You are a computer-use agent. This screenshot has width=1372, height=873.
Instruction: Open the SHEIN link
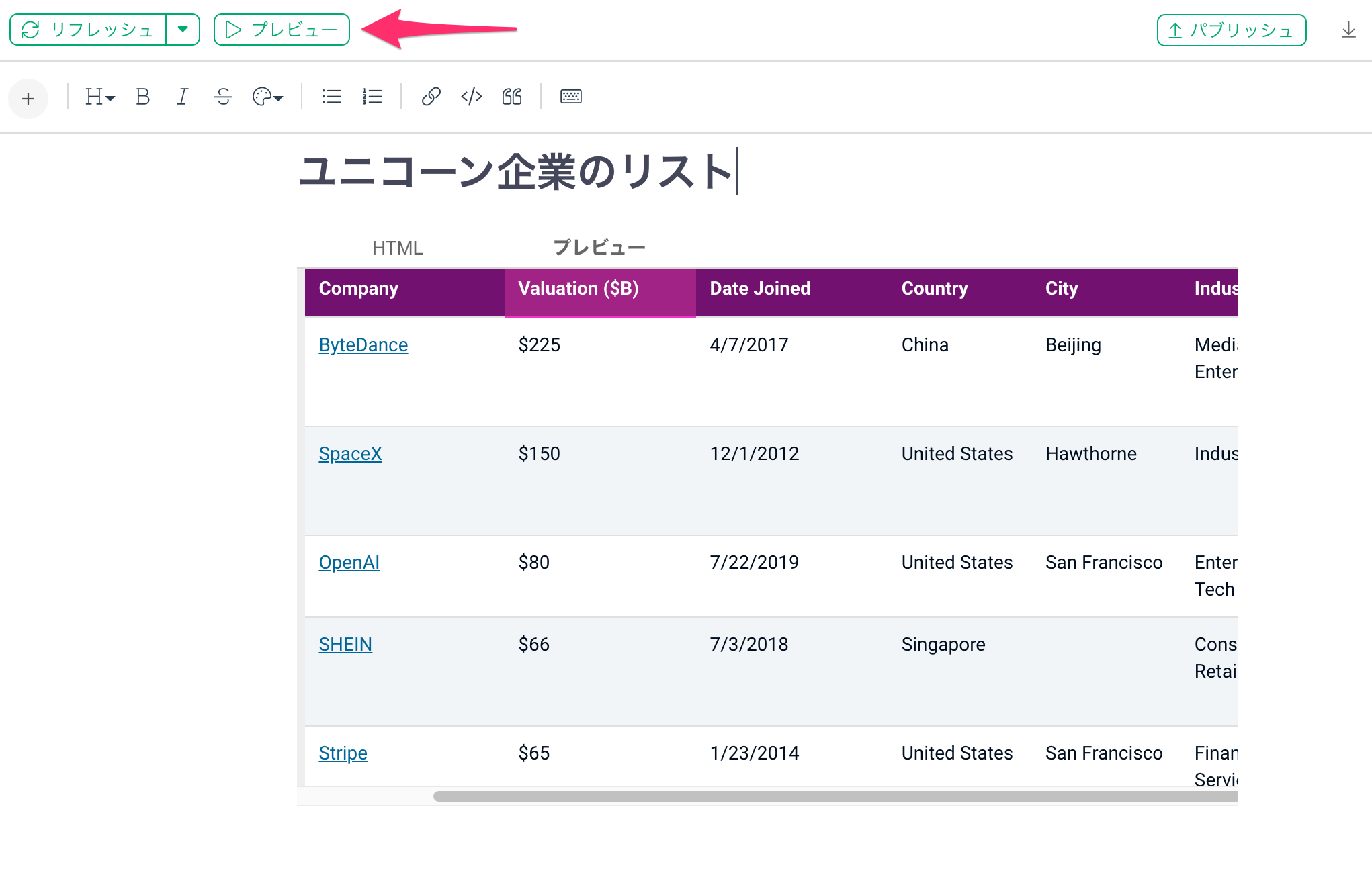point(345,645)
